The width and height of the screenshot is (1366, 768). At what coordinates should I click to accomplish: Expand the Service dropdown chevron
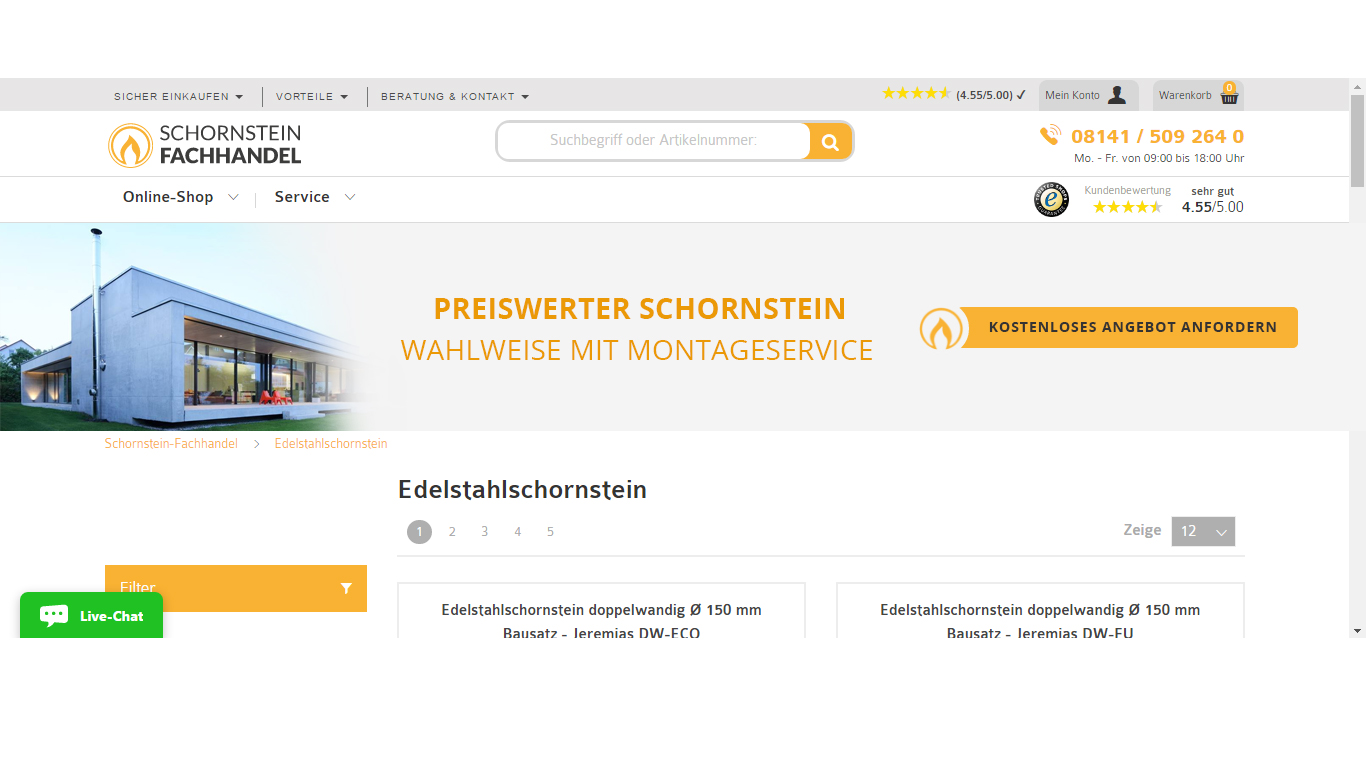(350, 197)
